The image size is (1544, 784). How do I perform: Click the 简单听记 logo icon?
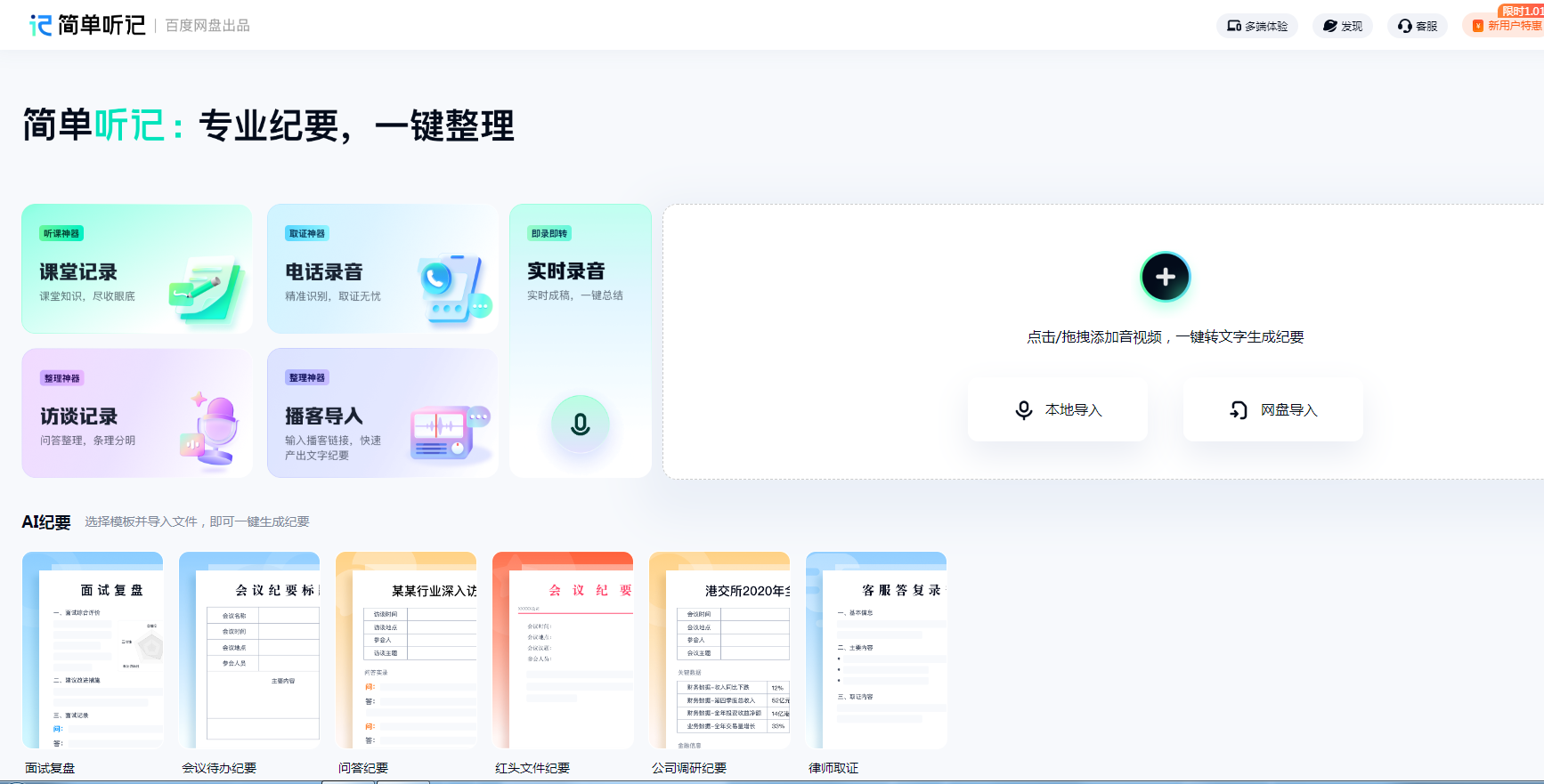pyautogui.click(x=41, y=25)
